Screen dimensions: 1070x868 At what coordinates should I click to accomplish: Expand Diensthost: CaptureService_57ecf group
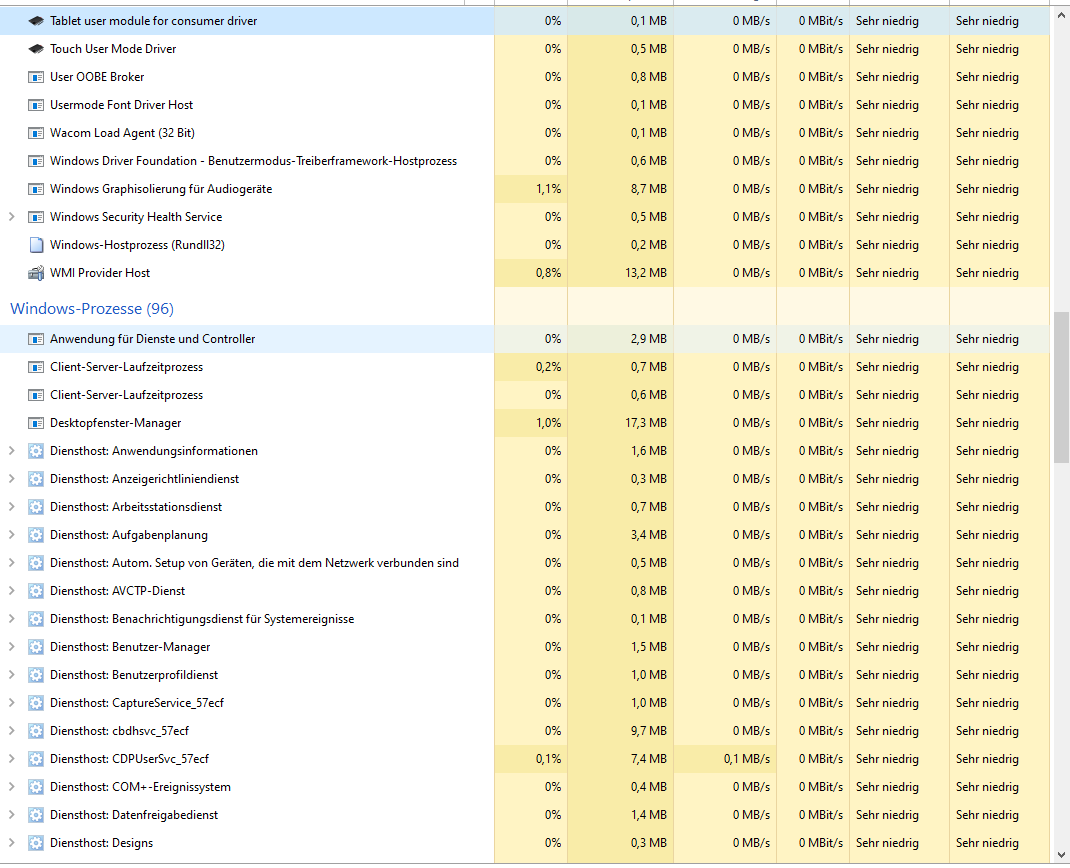(12, 703)
